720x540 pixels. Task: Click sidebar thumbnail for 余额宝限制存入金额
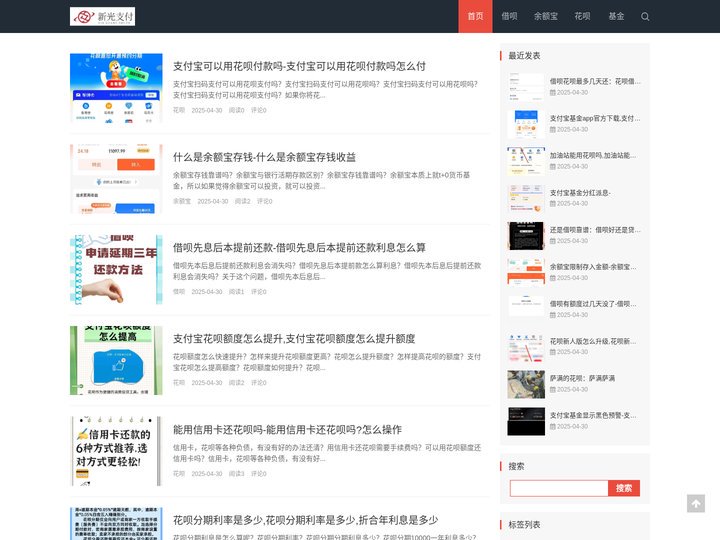526,272
